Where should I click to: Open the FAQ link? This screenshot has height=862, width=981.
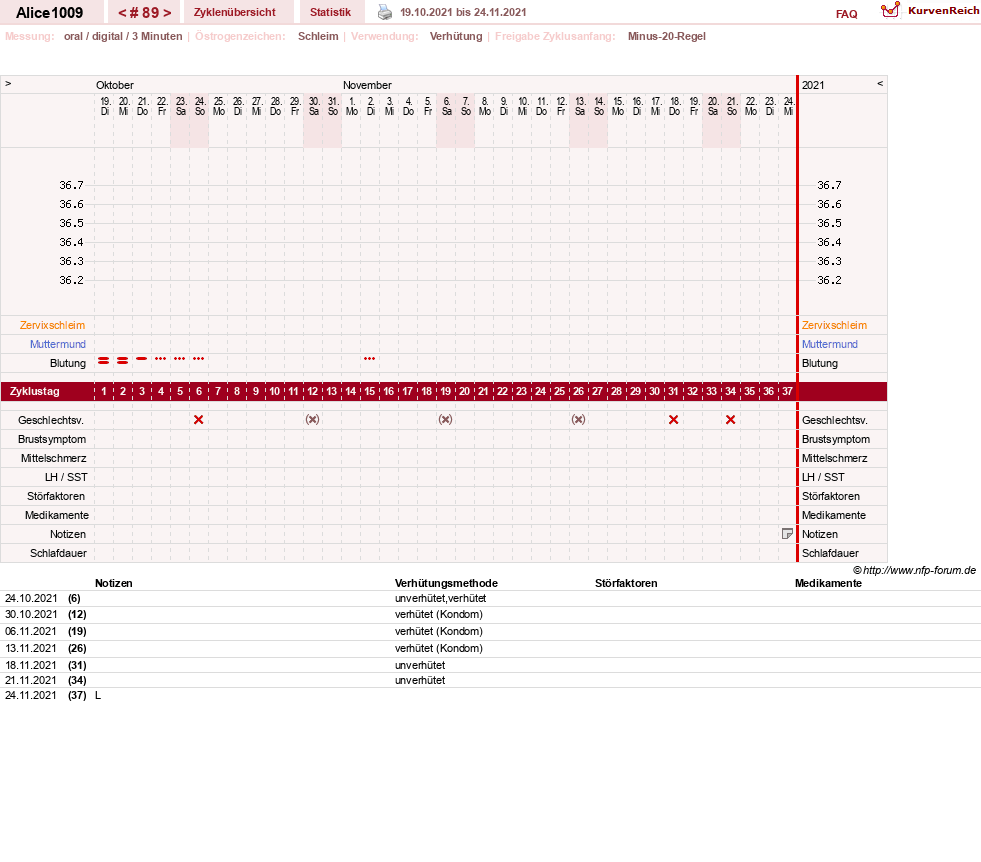click(846, 14)
